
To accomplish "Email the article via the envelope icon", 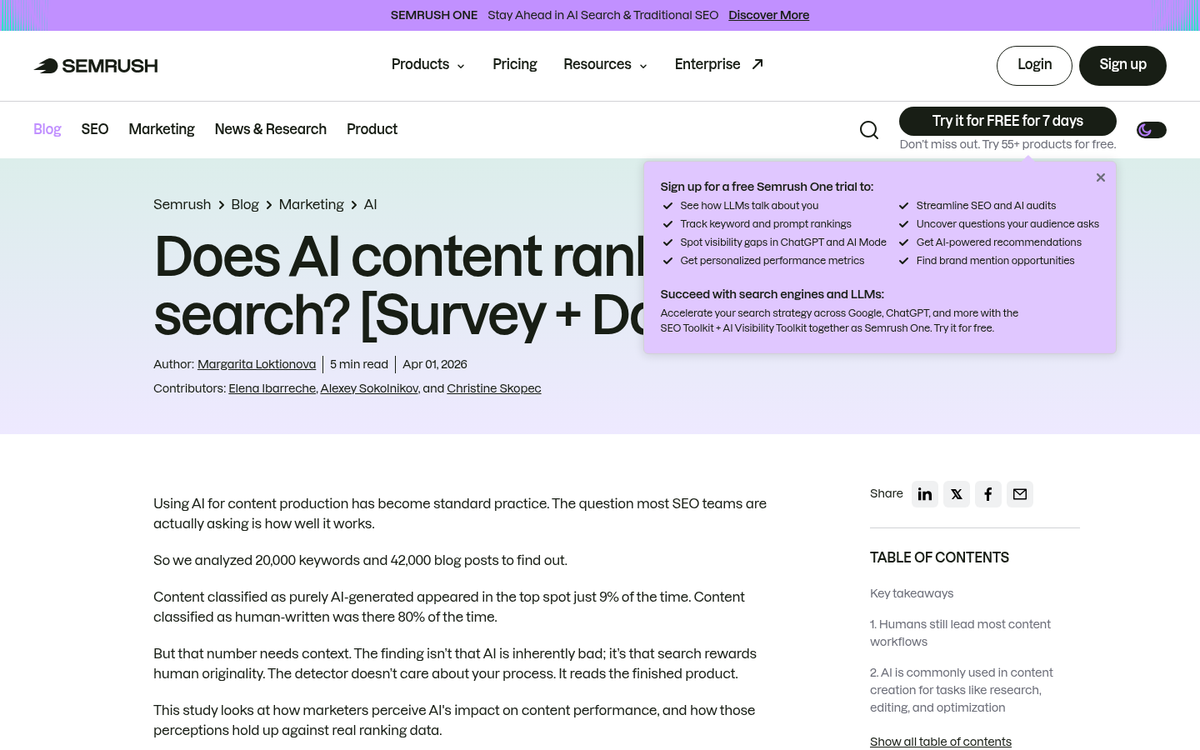I will click(1020, 494).
